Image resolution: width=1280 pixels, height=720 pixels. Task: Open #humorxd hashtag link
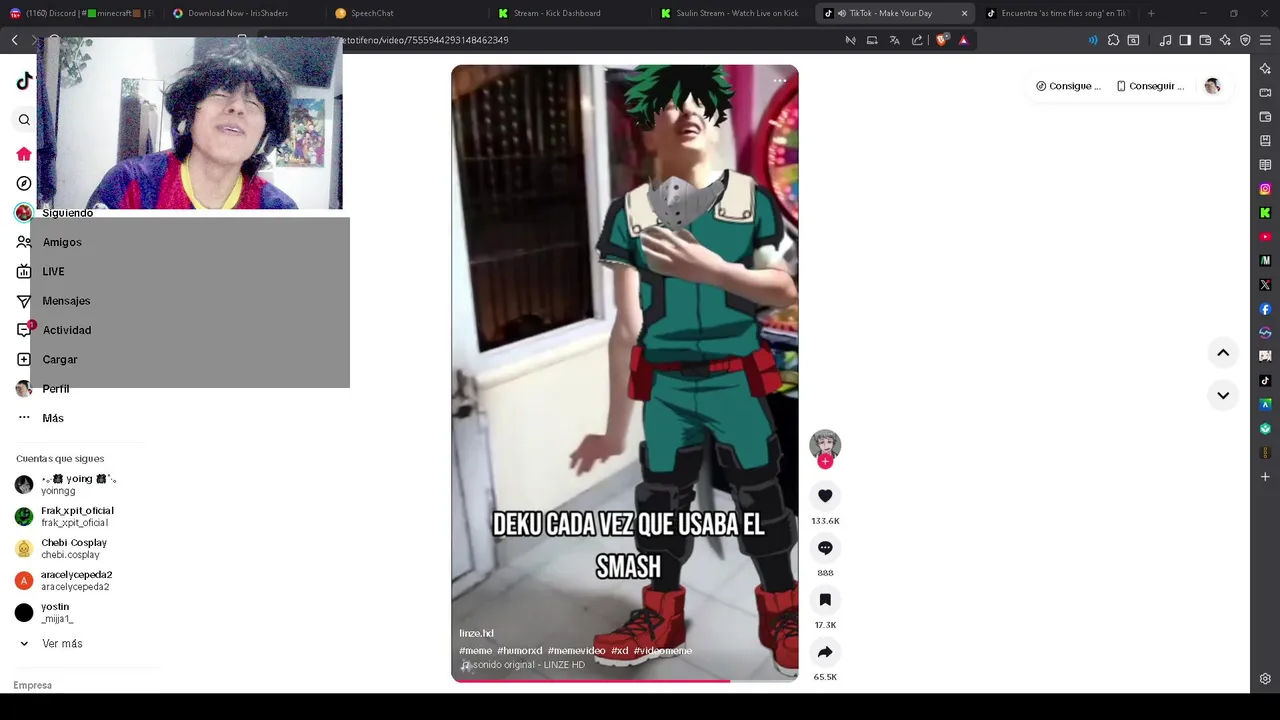point(519,651)
